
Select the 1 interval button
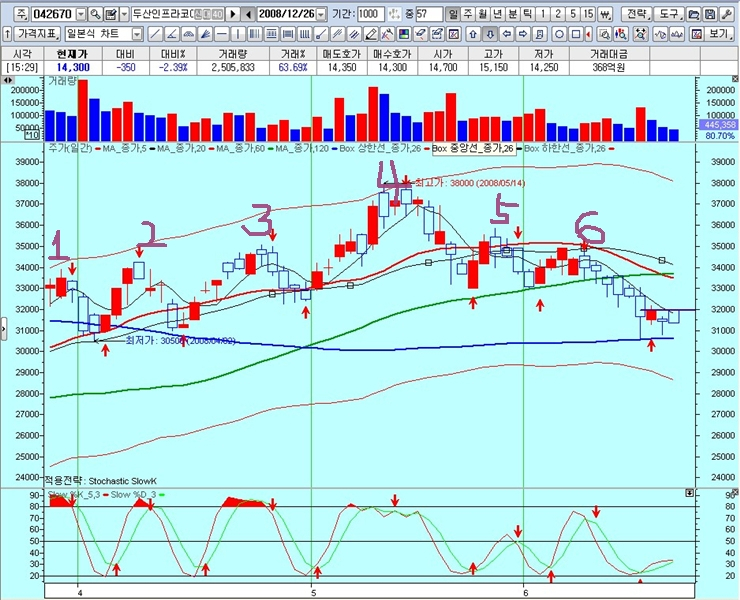coord(543,14)
